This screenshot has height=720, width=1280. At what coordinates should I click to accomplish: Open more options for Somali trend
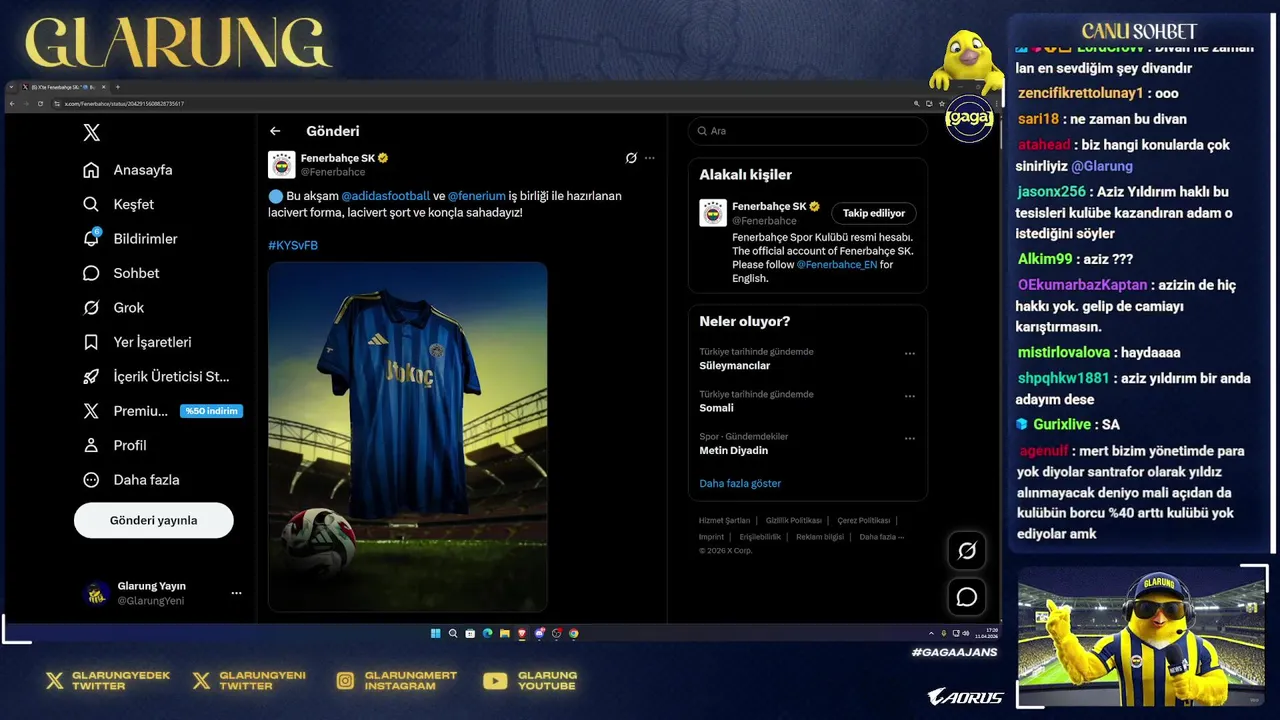[x=910, y=396]
